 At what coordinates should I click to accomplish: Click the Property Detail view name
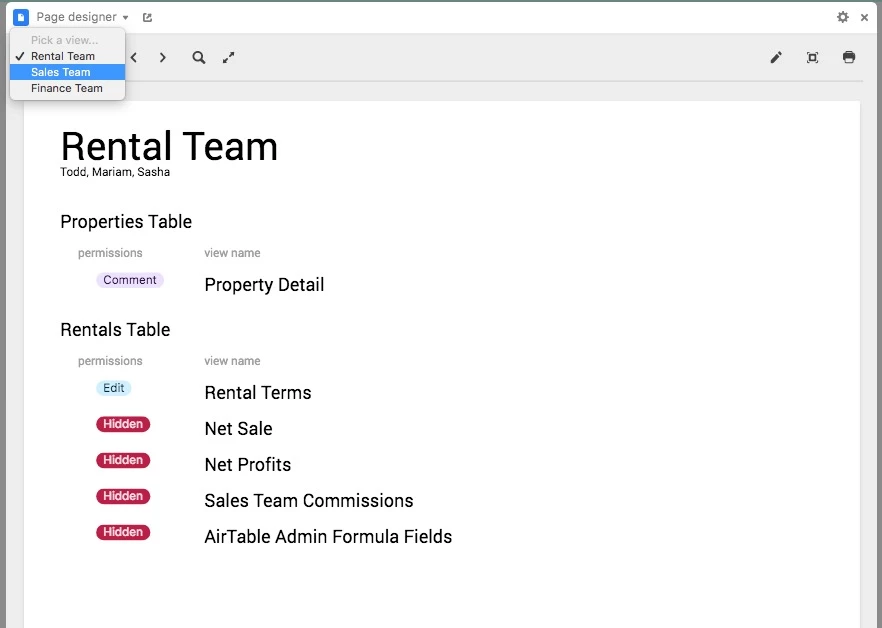pos(264,285)
